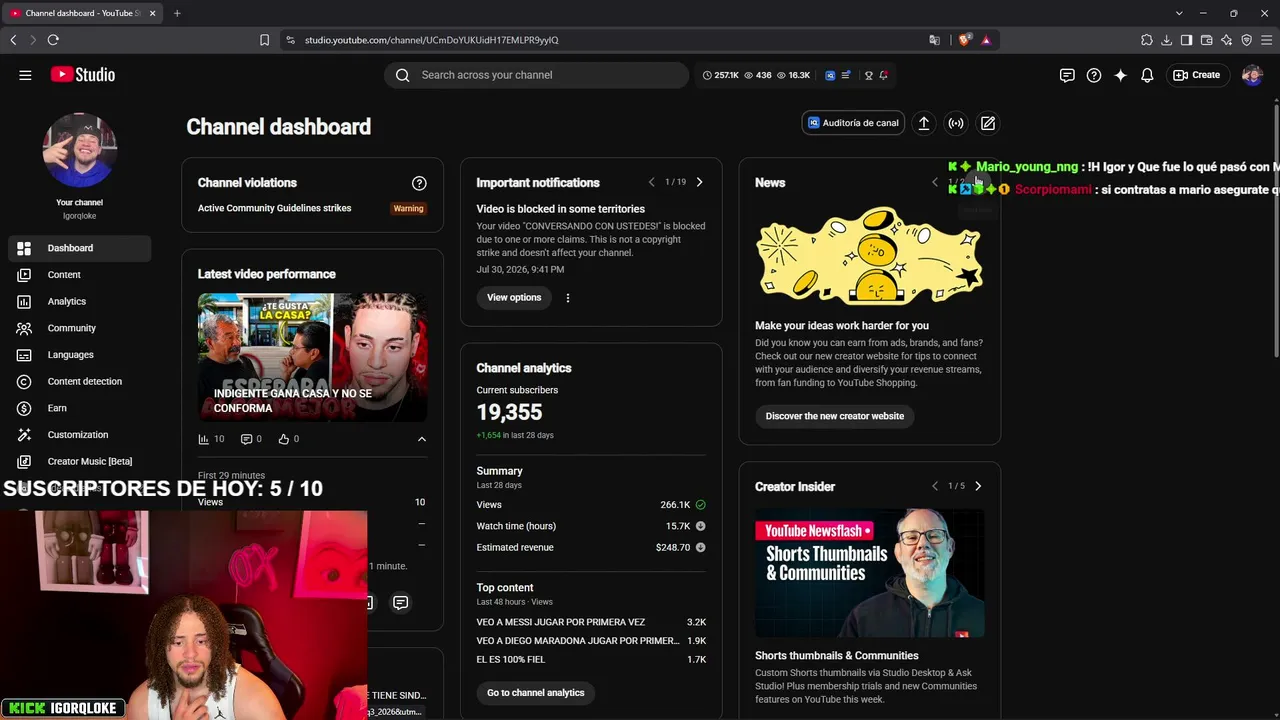Image resolution: width=1280 pixels, height=720 pixels.
Task: Click the sparkle Ask Studio icon
Action: [x=1120, y=75]
